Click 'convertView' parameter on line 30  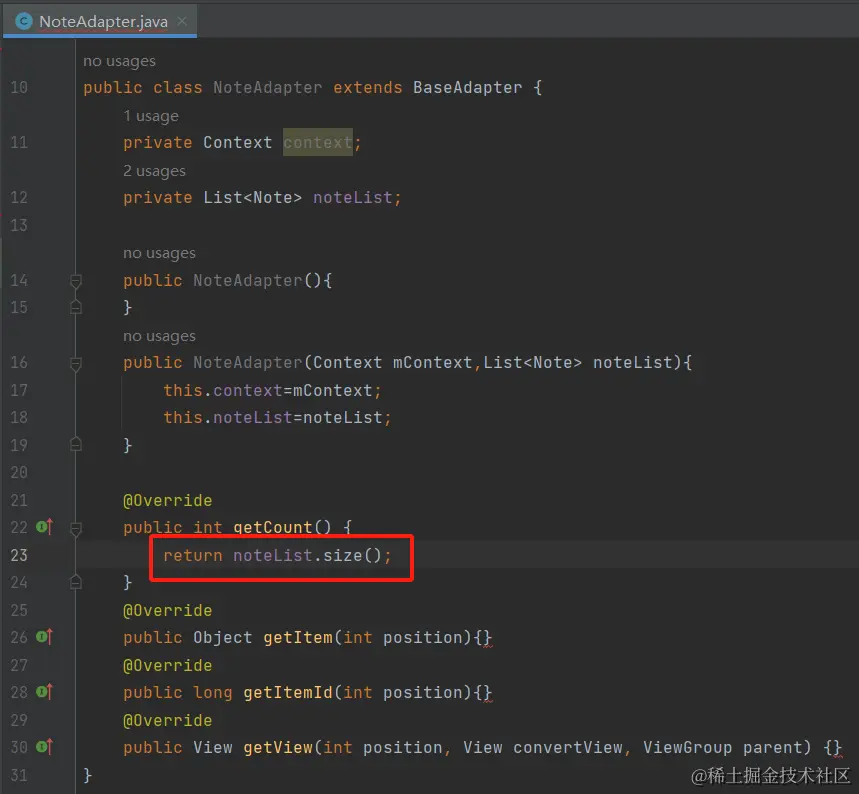(568, 747)
